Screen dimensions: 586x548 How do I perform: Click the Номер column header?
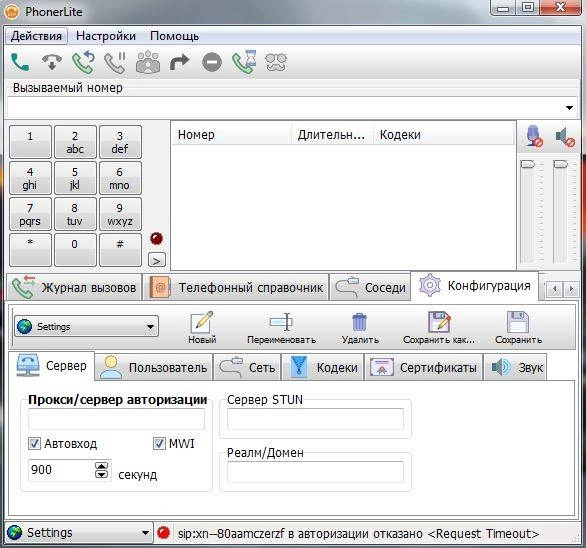[x=231, y=135]
